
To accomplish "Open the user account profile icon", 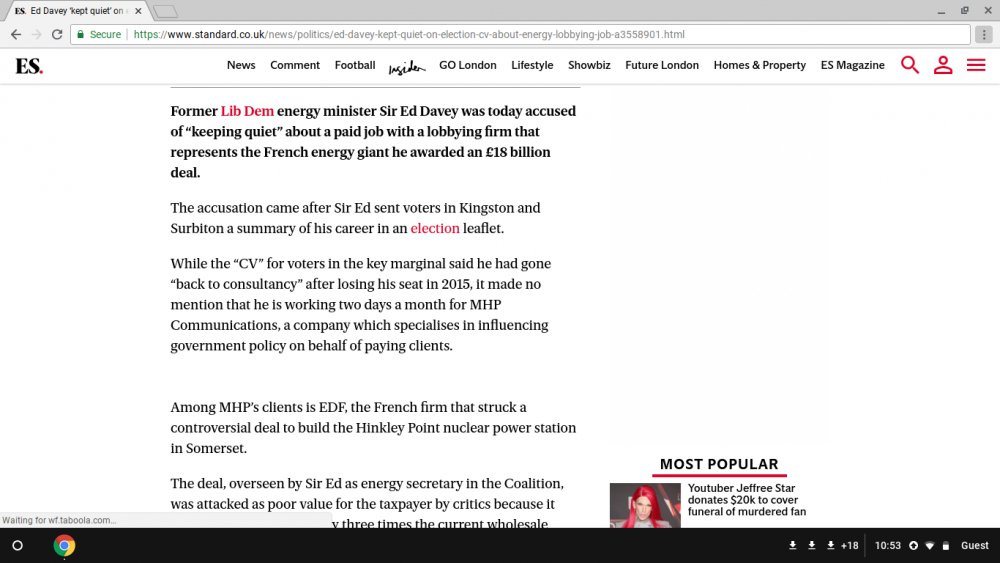I will point(943,65).
